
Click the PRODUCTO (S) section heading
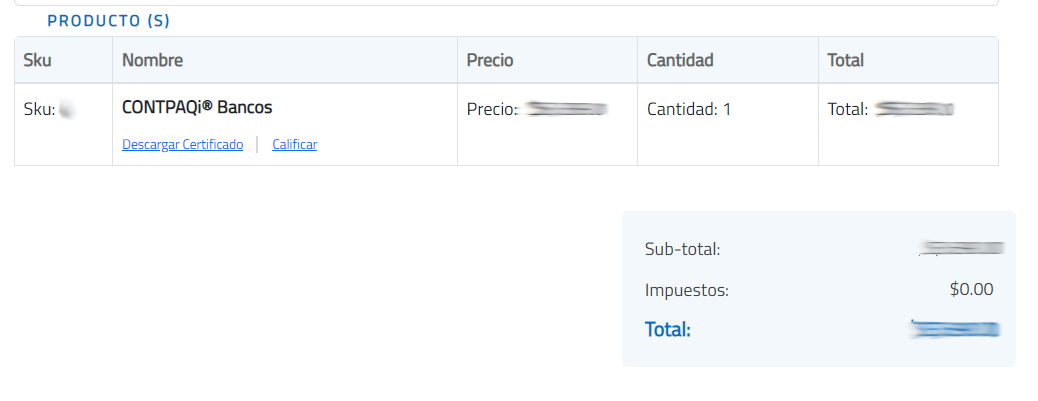click(109, 20)
